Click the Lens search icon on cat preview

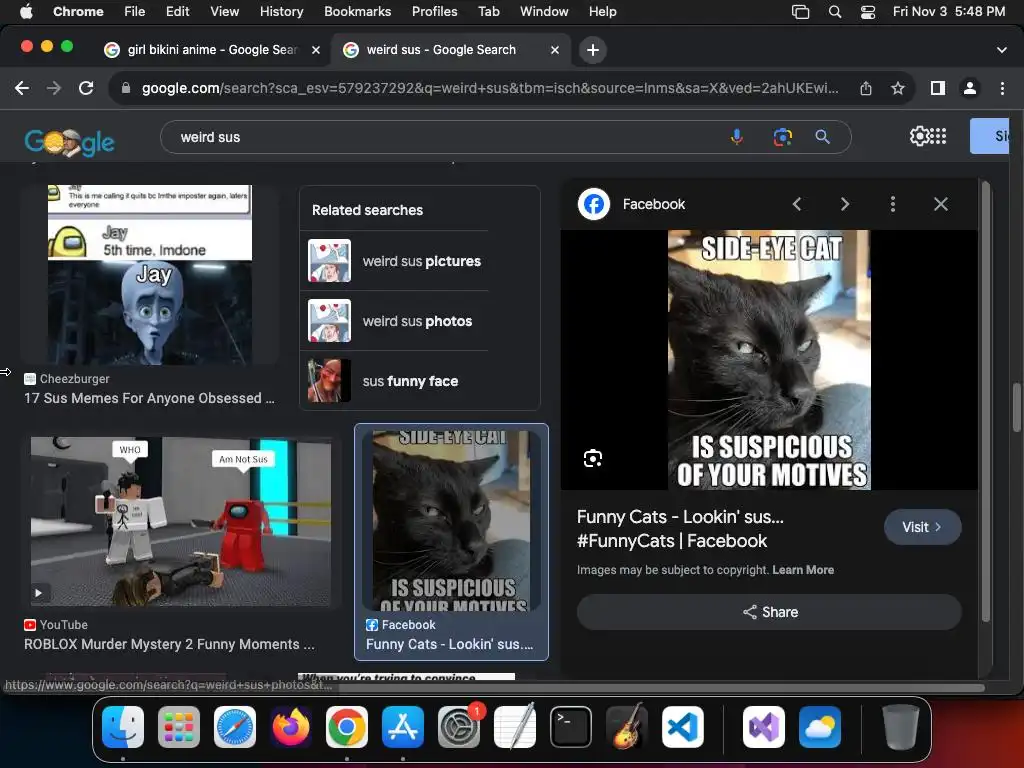point(593,458)
